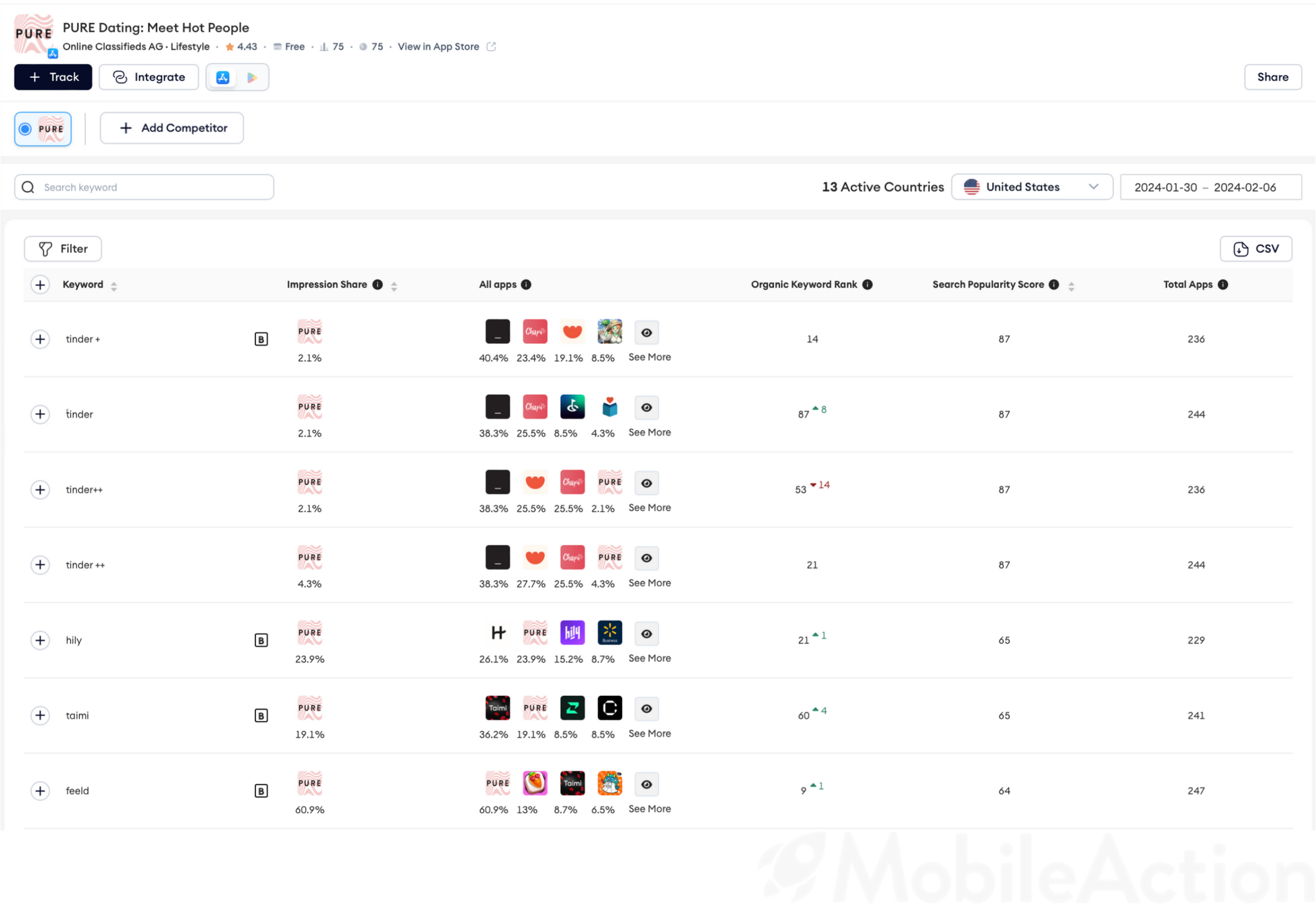Switch to the Google Play platform

coord(252,78)
